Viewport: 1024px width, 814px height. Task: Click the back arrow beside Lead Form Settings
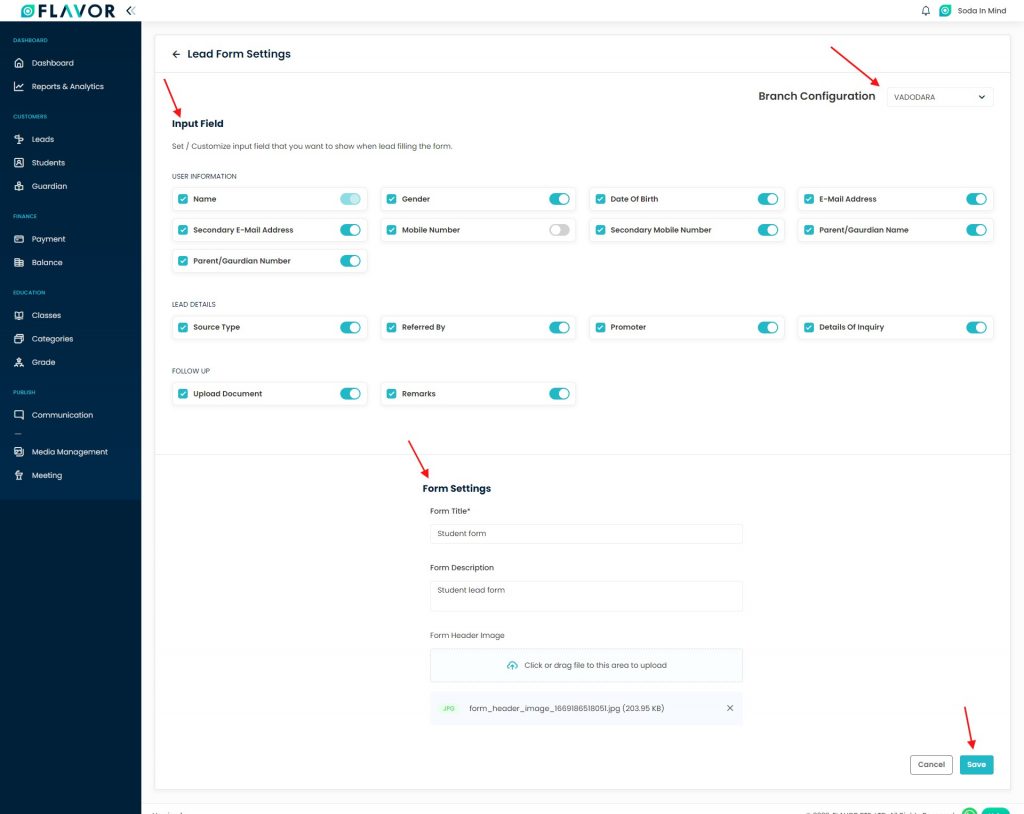176,54
